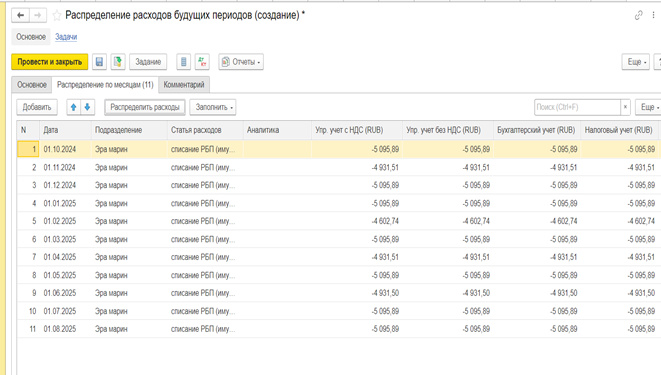Click Подразделение column header

(x=129, y=130)
